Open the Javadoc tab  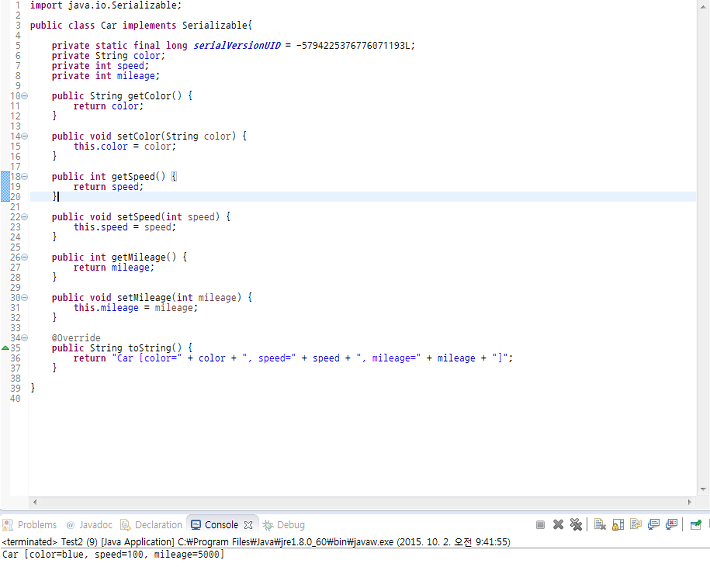click(x=89, y=524)
